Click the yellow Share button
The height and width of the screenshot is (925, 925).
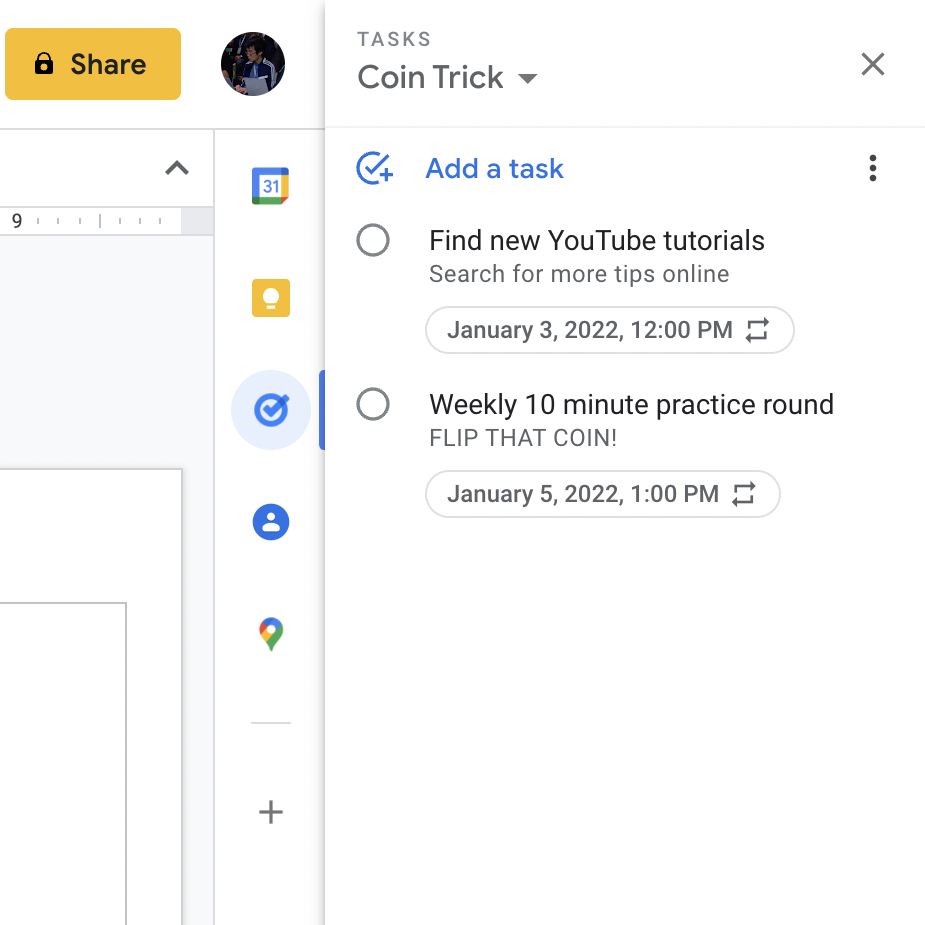[93, 64]
